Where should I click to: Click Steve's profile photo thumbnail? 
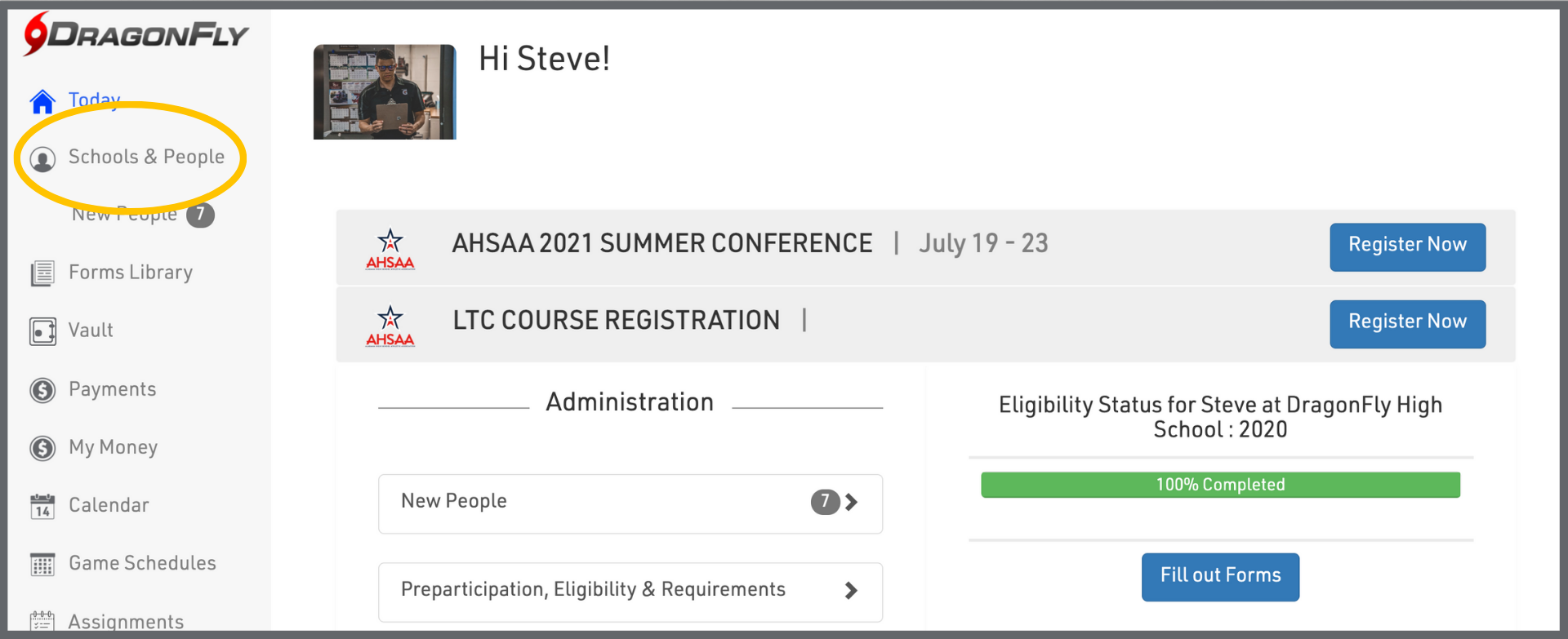point(385,92)
